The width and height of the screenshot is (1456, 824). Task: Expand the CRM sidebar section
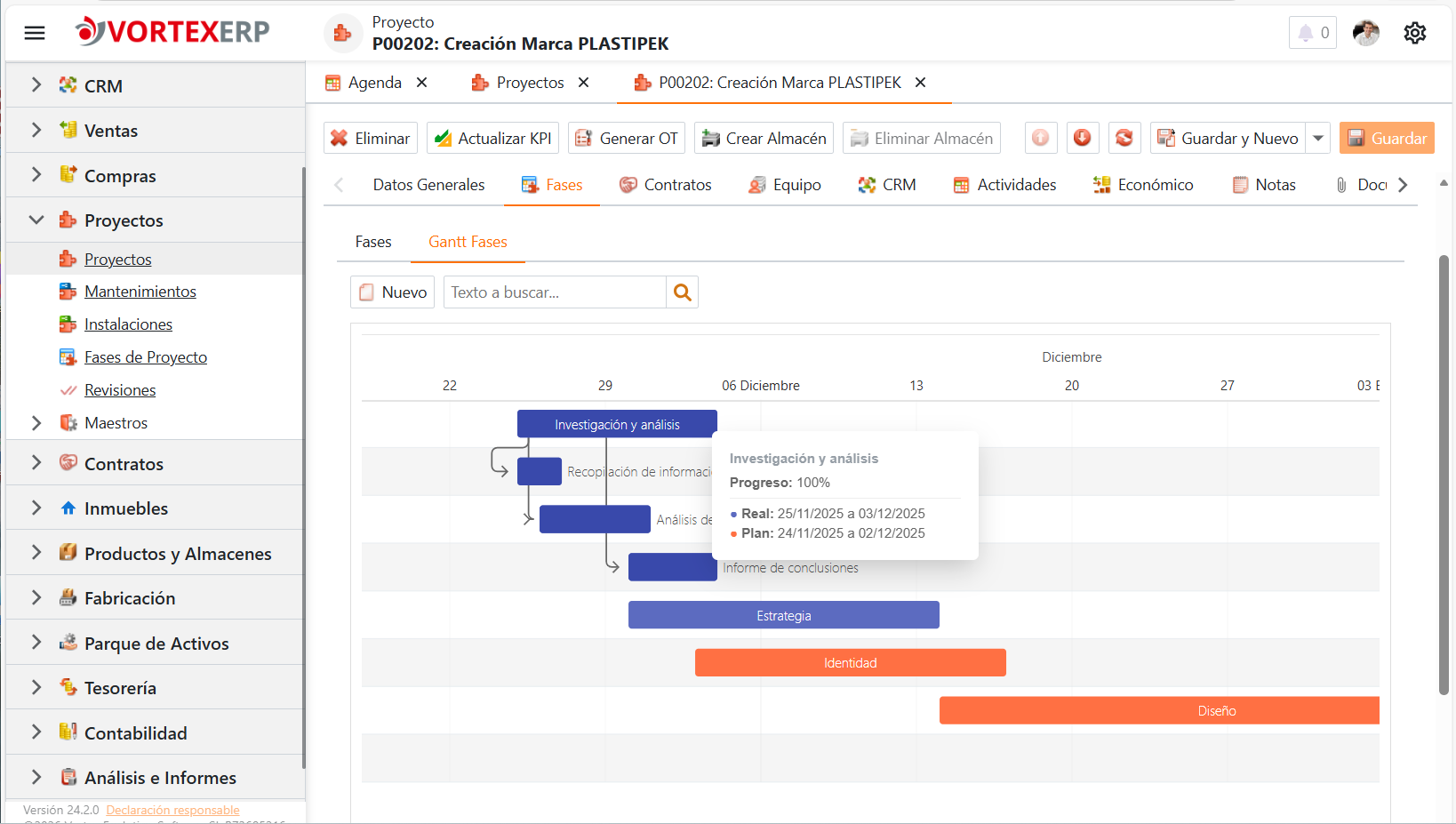pyautogui.click(x=36, y=85)
